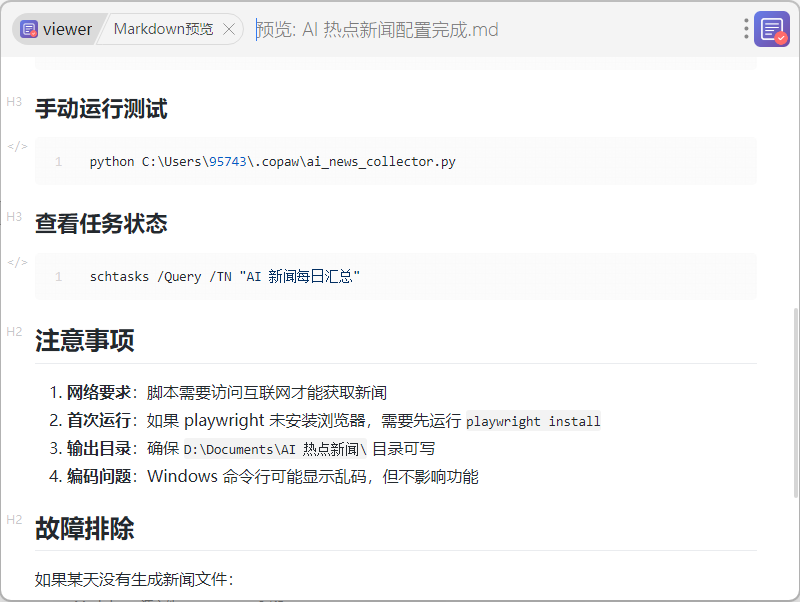This screenshot has height=602, width=800.
Task: Open the three-dot more options menu
Action: pos(746,29)
